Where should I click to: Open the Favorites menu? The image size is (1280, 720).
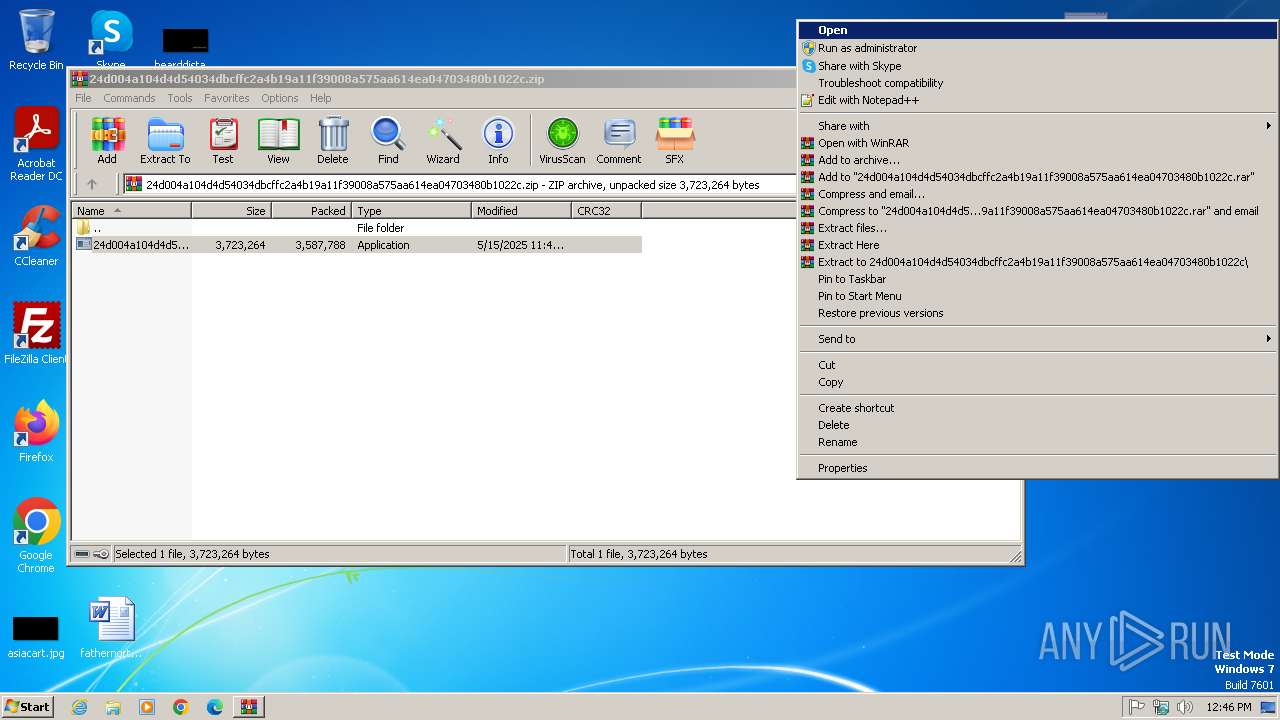227,98
